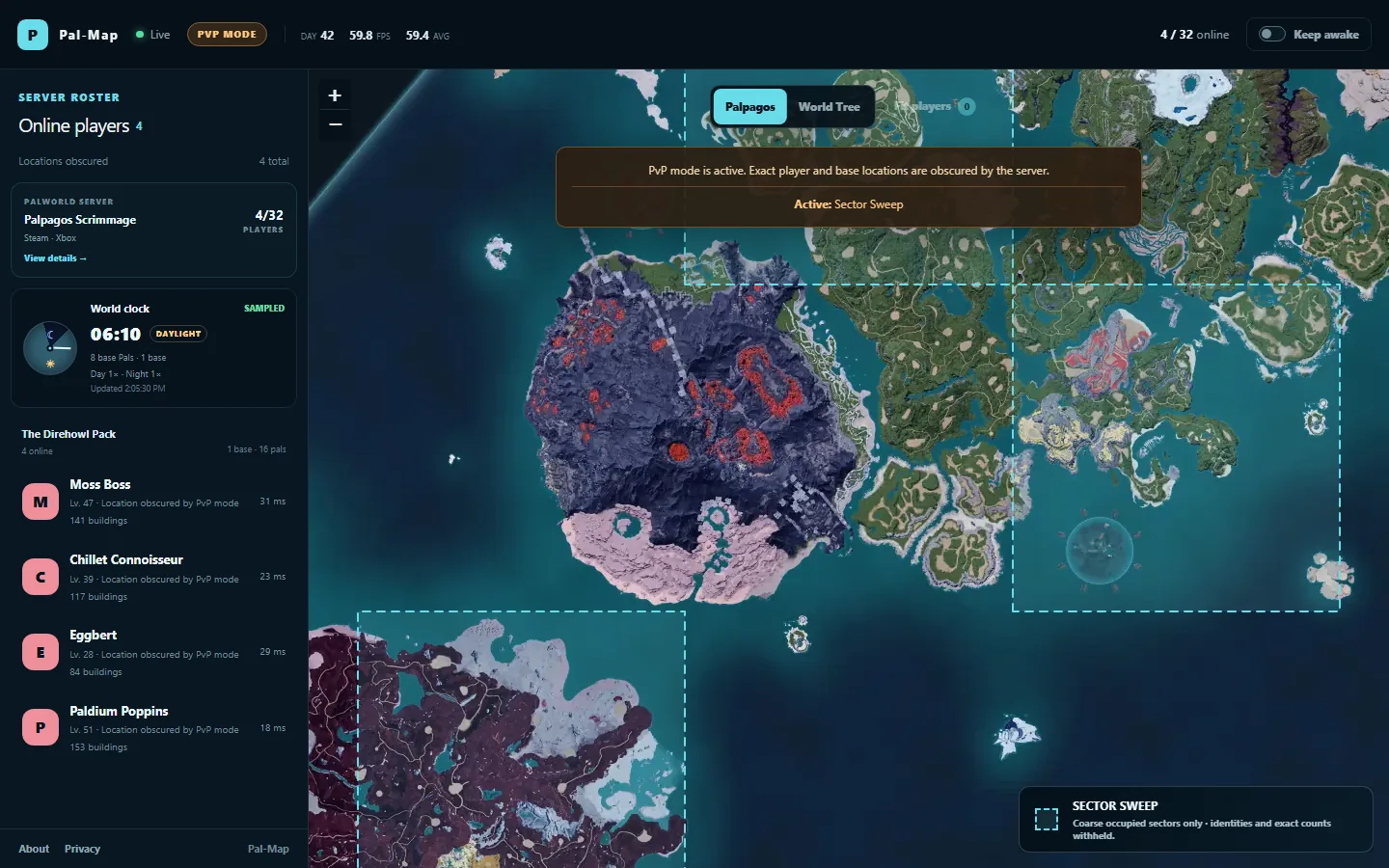Viewport: 1389px width, 868px height.
Task: Click 'Updated 2:05:30 PM' timestamp
Action: 127,389
